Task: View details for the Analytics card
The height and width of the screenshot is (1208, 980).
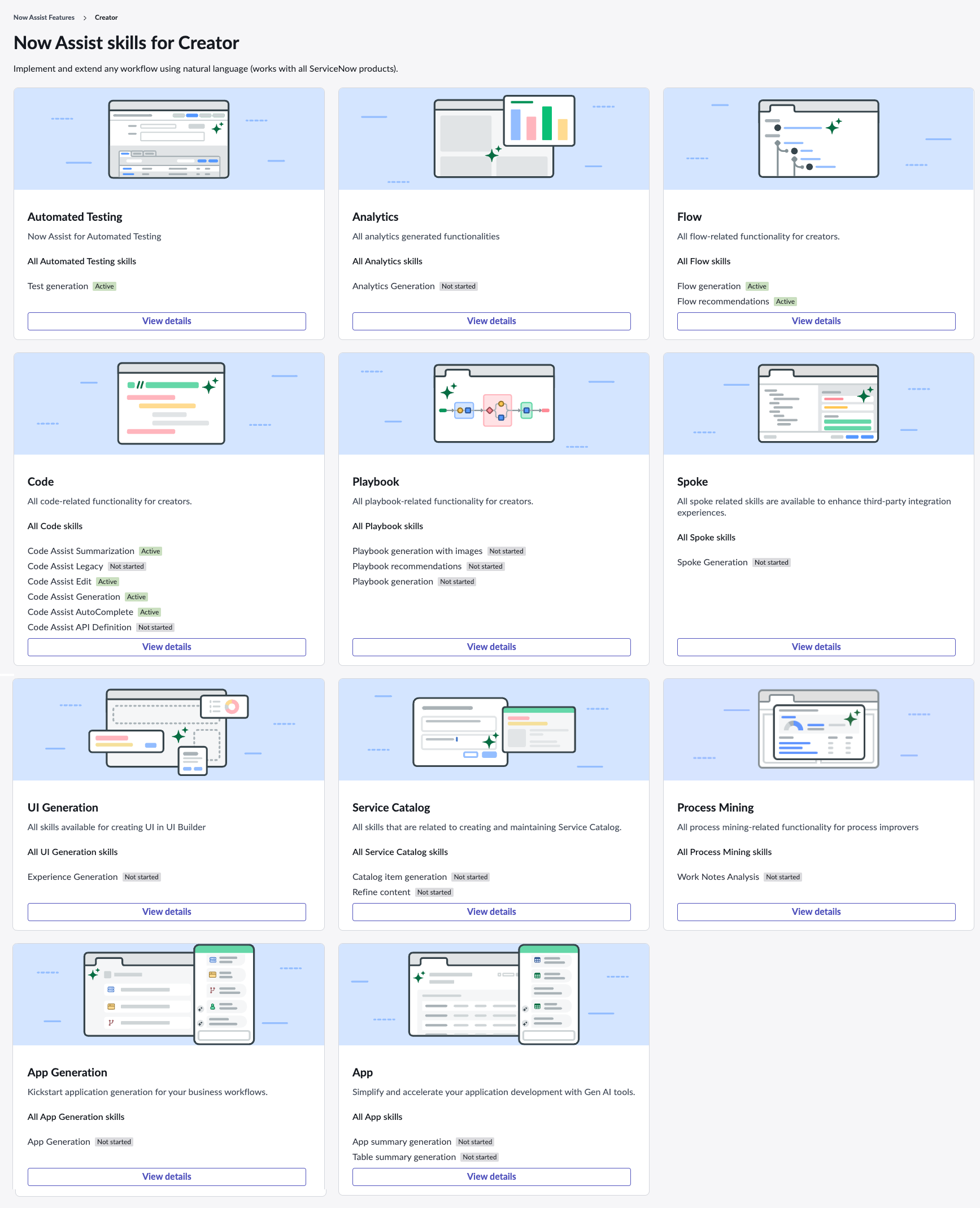Action: click(491, 321)
